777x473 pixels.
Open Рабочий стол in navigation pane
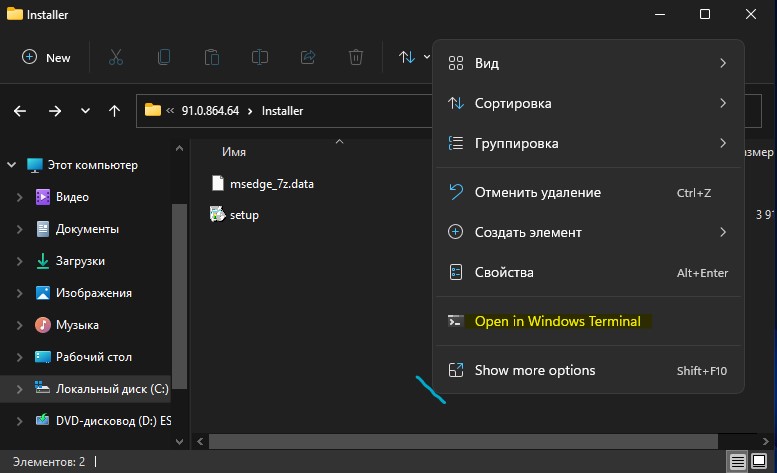(x=94, y=357)
